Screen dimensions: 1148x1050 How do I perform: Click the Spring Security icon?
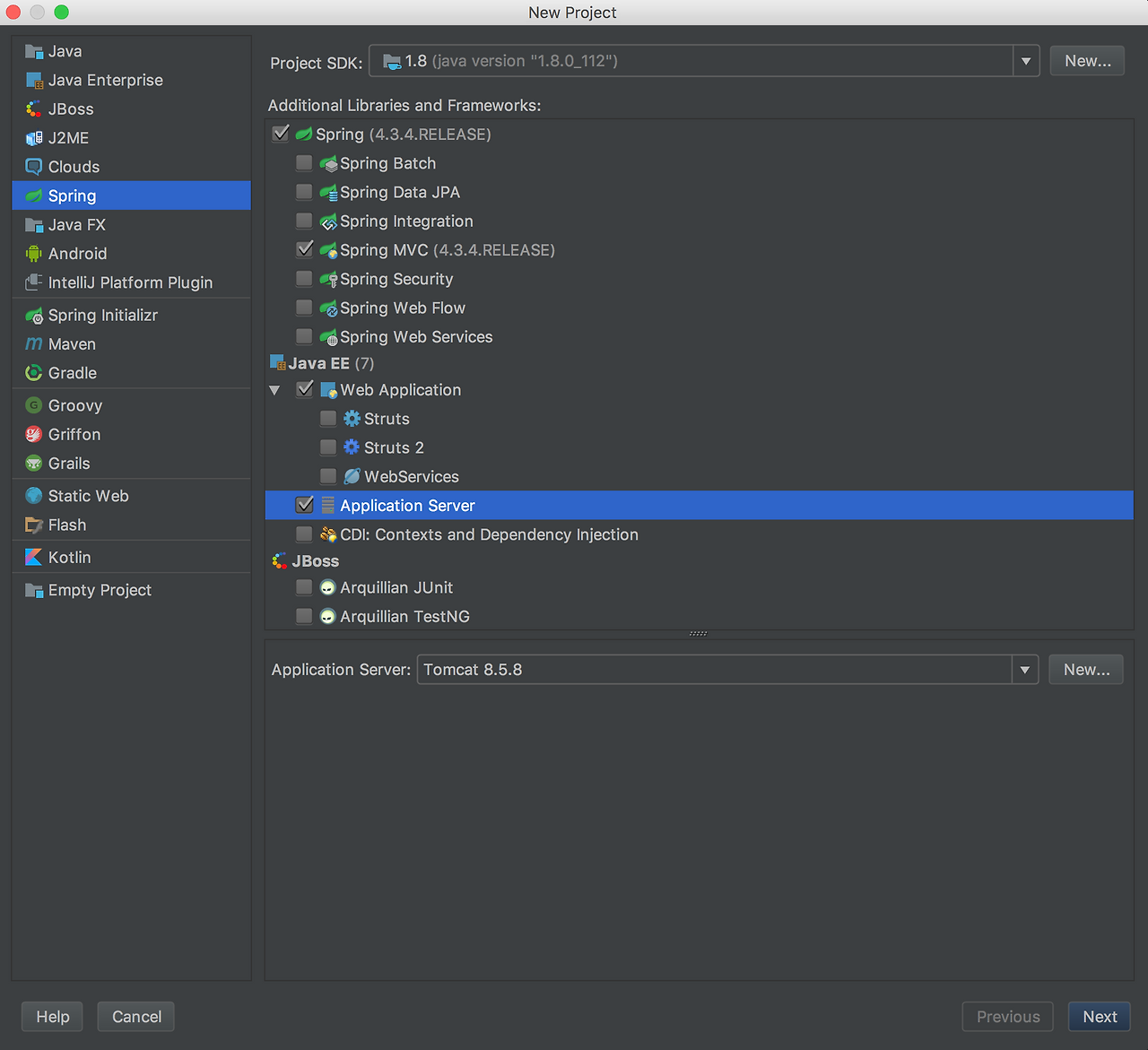click(328, 280)
